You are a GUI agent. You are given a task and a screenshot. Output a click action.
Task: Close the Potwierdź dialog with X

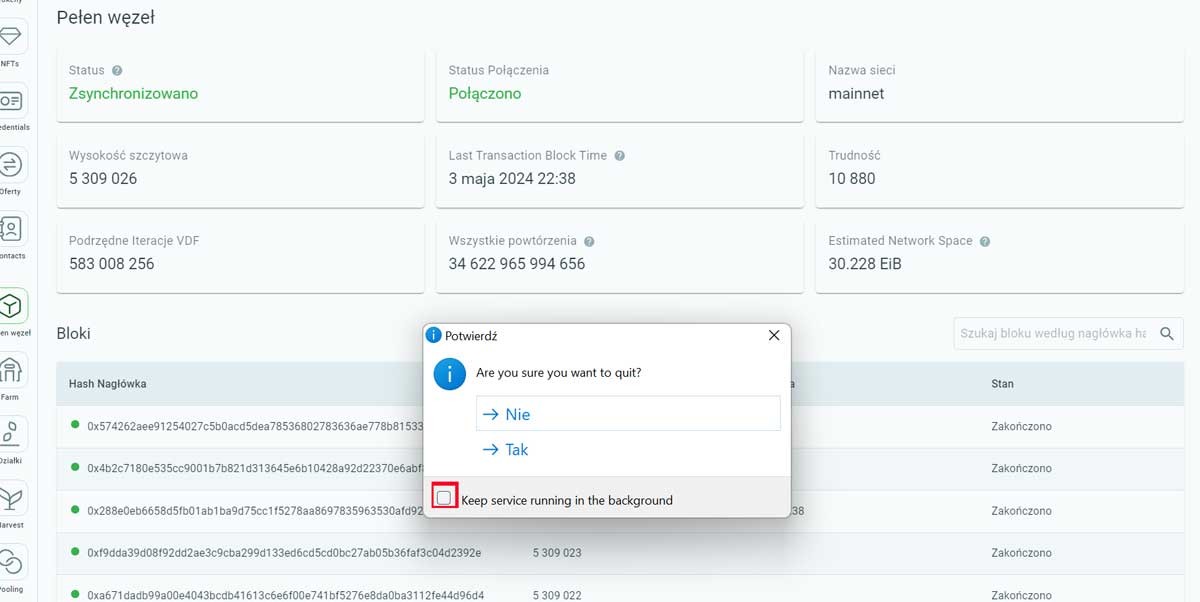tap(773, 336)
